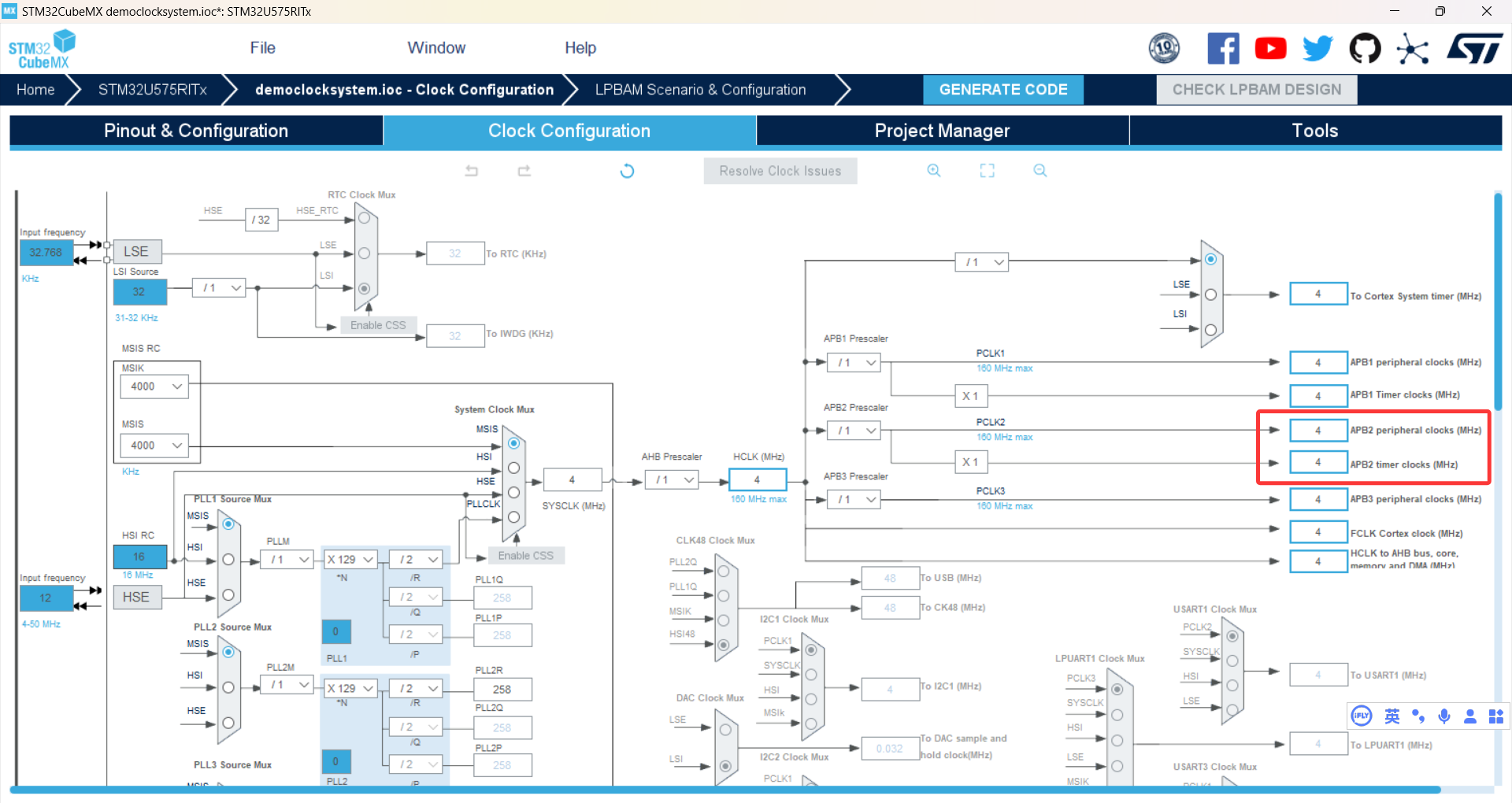The width and height of the screenshot is (1512, 803).
Task: Click the user account icon in IME bar
Action: pos(1470,716)
